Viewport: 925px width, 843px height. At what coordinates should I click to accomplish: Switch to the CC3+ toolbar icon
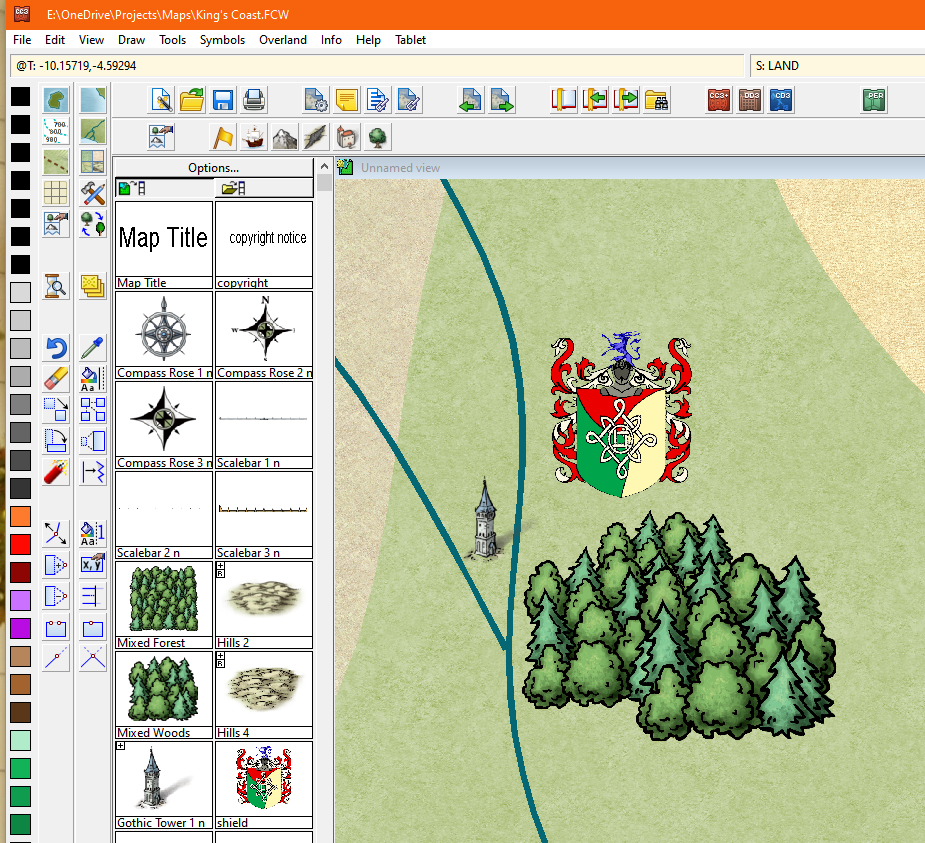[x=718, y=100]
